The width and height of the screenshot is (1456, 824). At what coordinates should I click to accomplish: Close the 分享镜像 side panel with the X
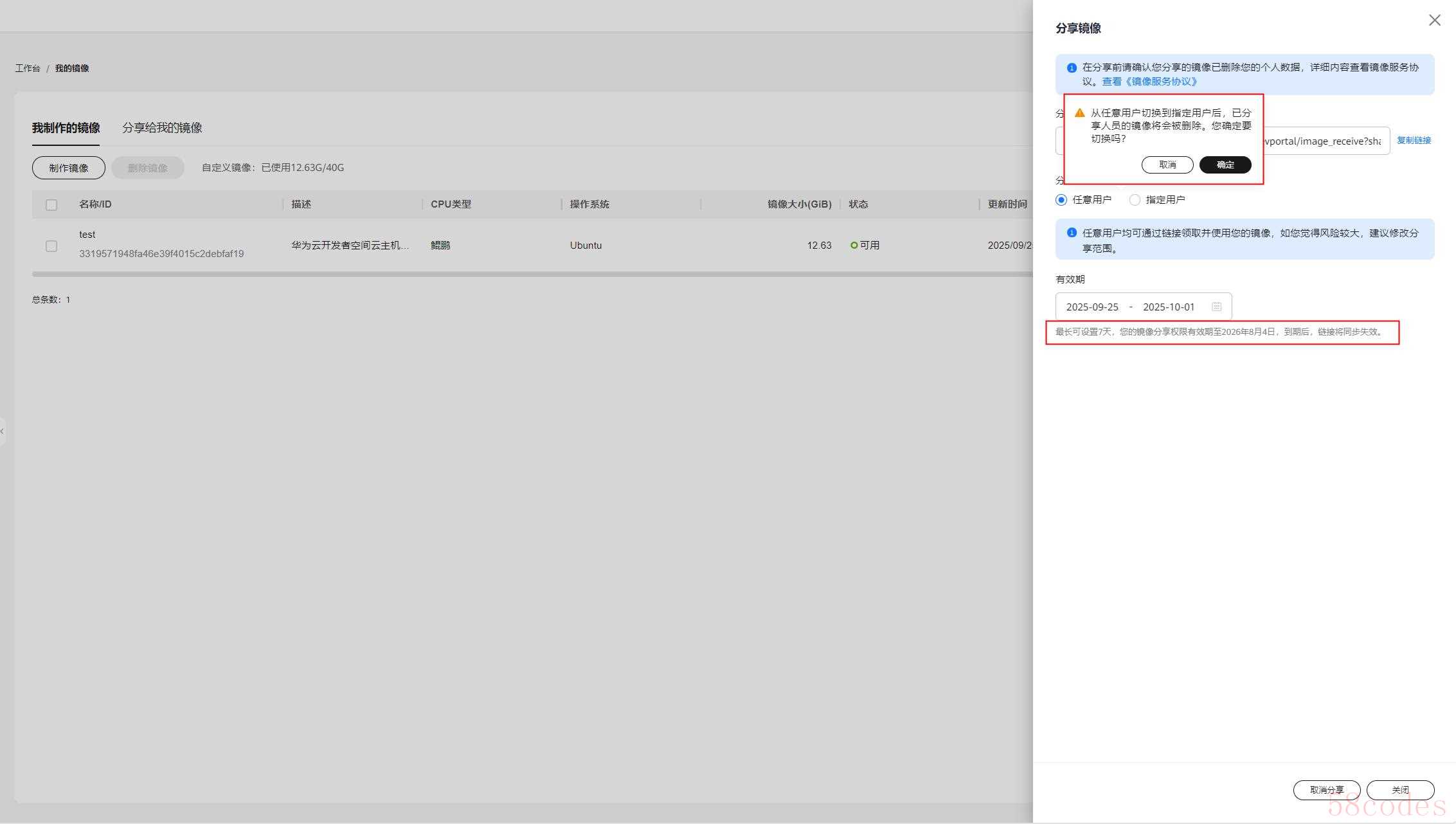pyautogui.click(x=1434, y=21)
